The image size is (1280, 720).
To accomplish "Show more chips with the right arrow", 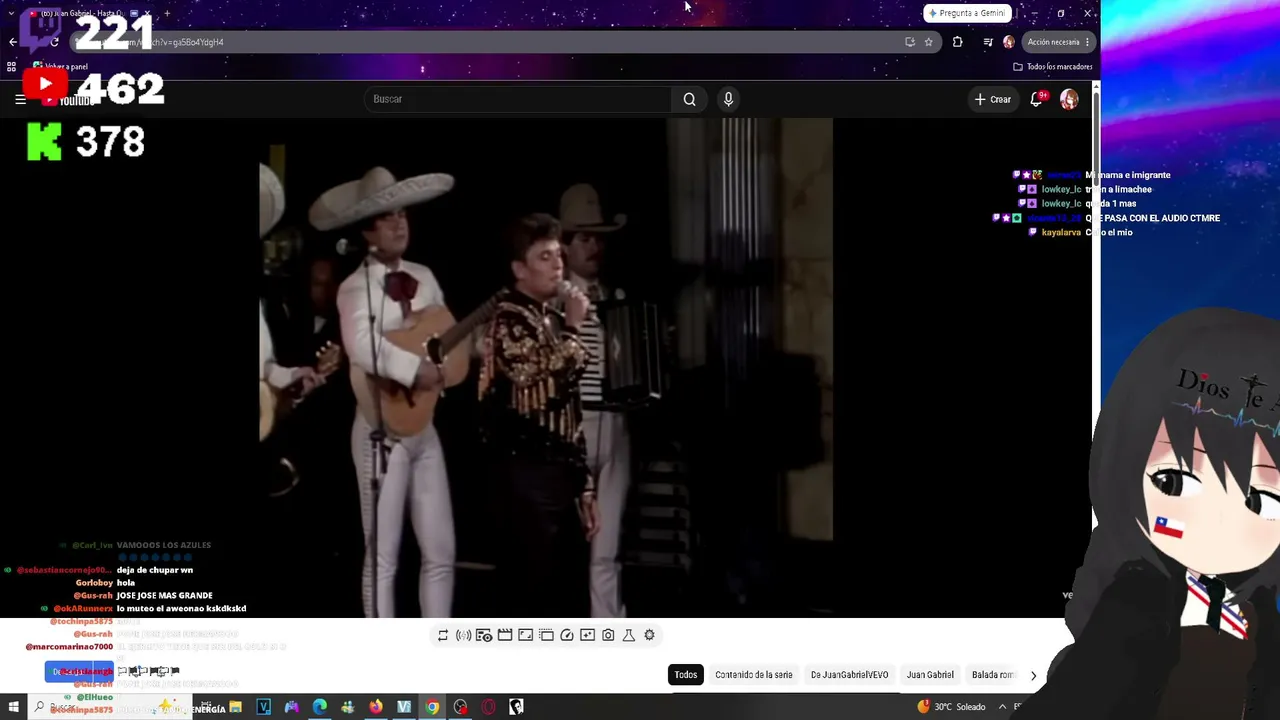I will [1034, 675].
